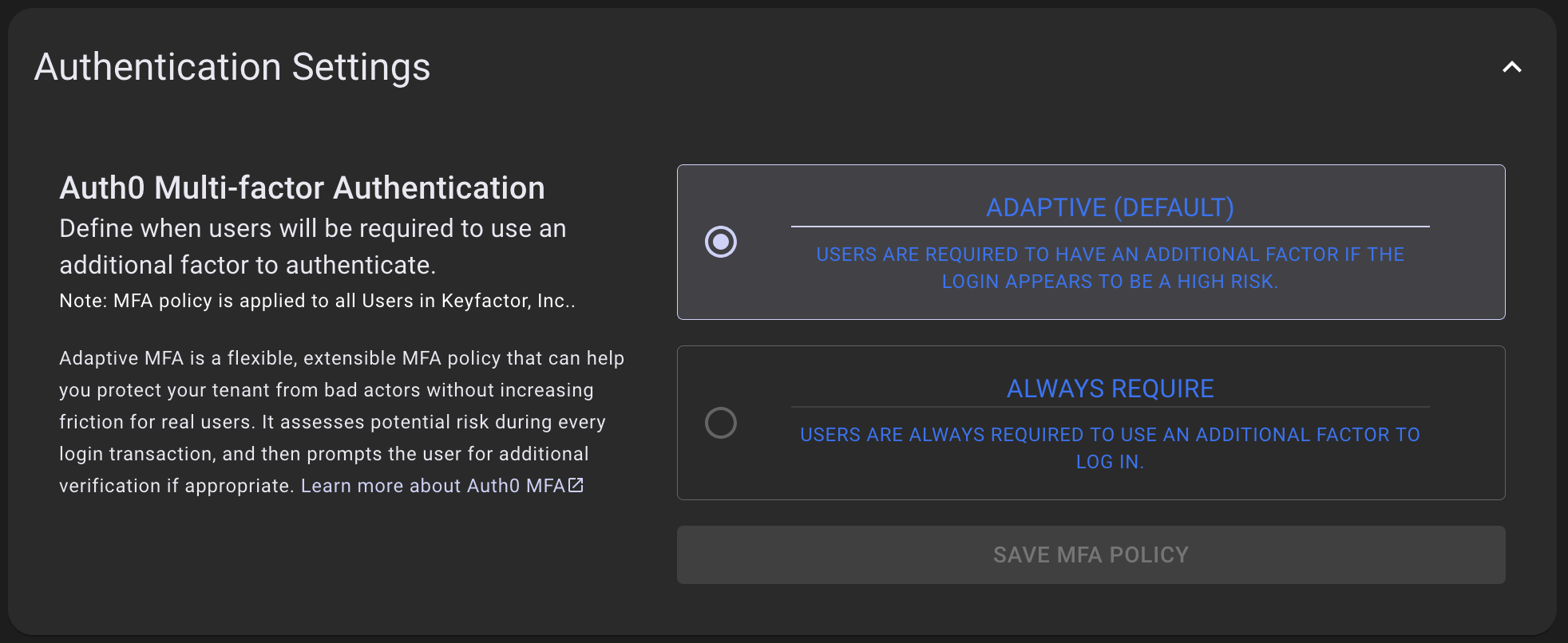
Task: Click the Authentication Settings panel title
Action: pyautogui.click(x=232, y=67)
